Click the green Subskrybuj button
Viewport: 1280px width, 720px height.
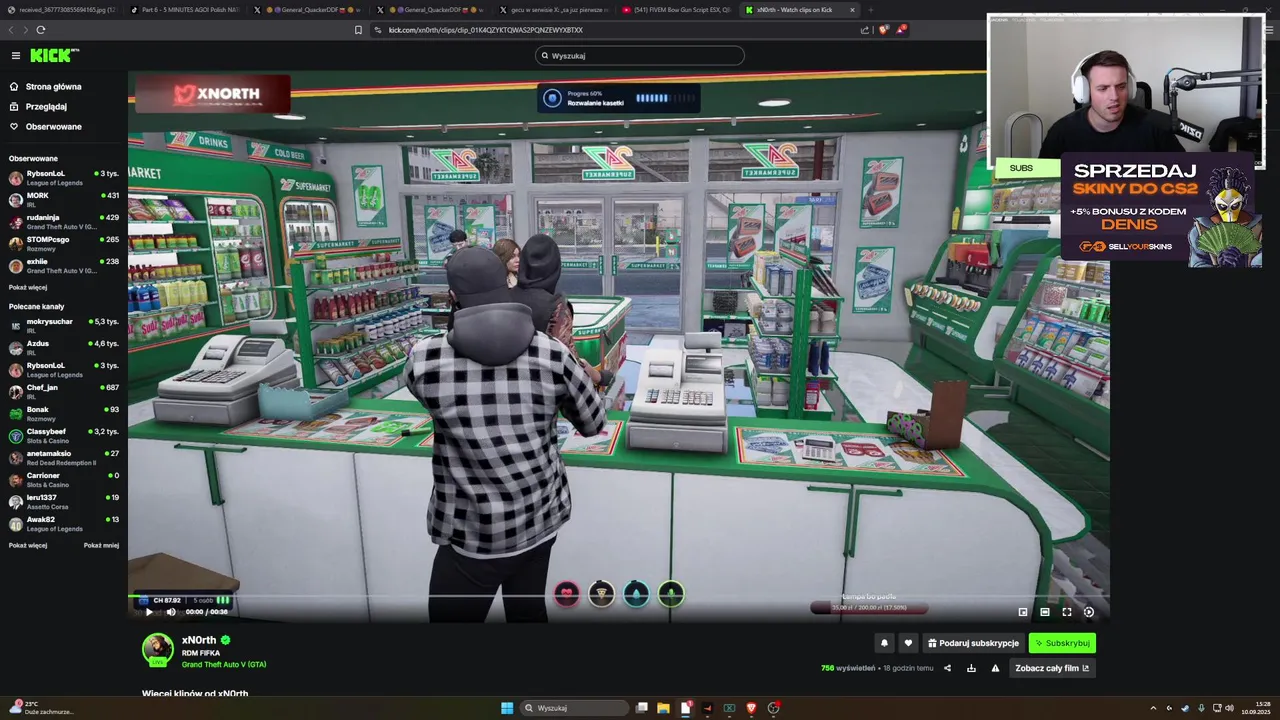[x=1062, y=643]
